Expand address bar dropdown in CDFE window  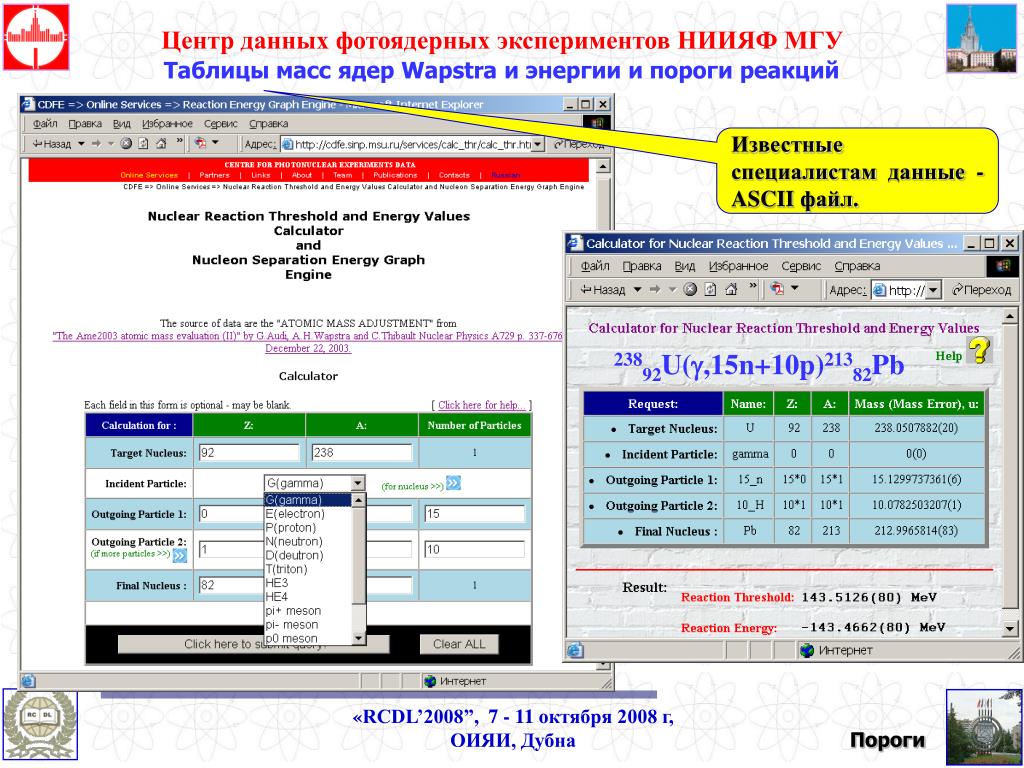[537, 144]
